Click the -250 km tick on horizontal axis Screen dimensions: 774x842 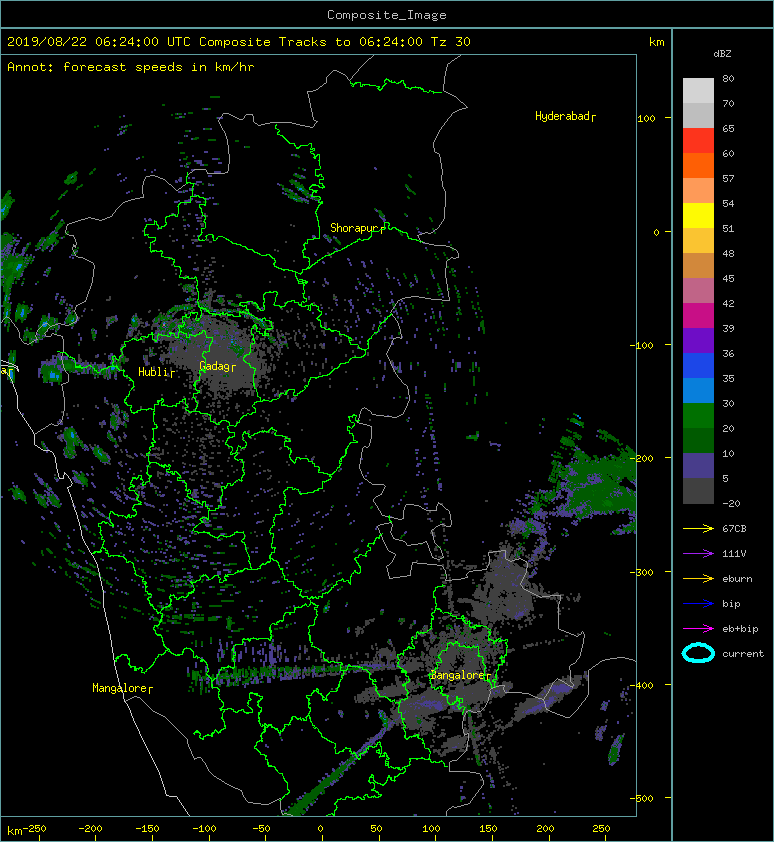[x=34, y=829]
